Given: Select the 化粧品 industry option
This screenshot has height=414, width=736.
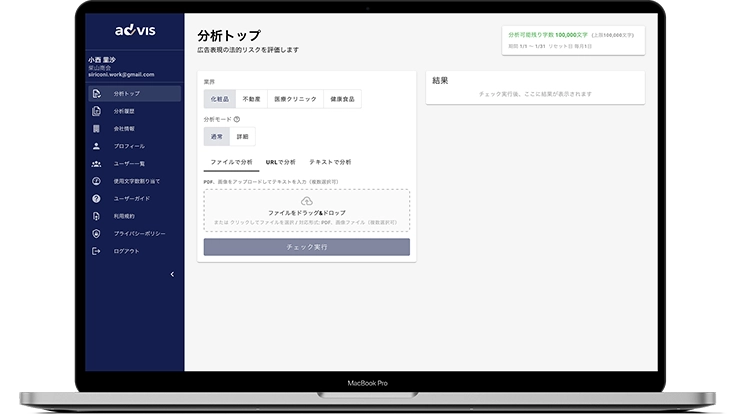Looking at the screenshot, I should [220, 98].
